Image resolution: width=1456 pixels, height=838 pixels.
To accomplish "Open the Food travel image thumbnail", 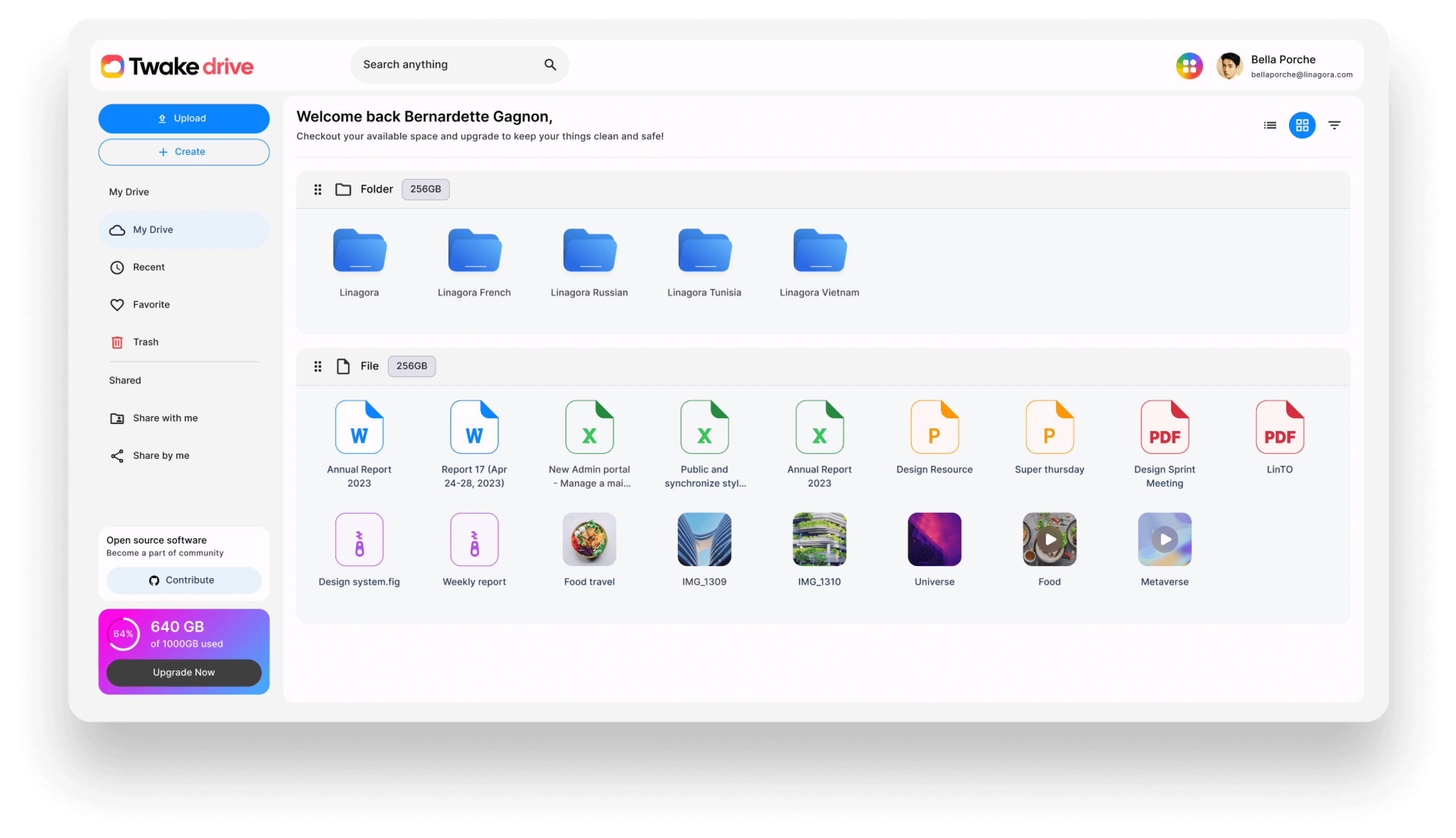I will pos(589,539).
